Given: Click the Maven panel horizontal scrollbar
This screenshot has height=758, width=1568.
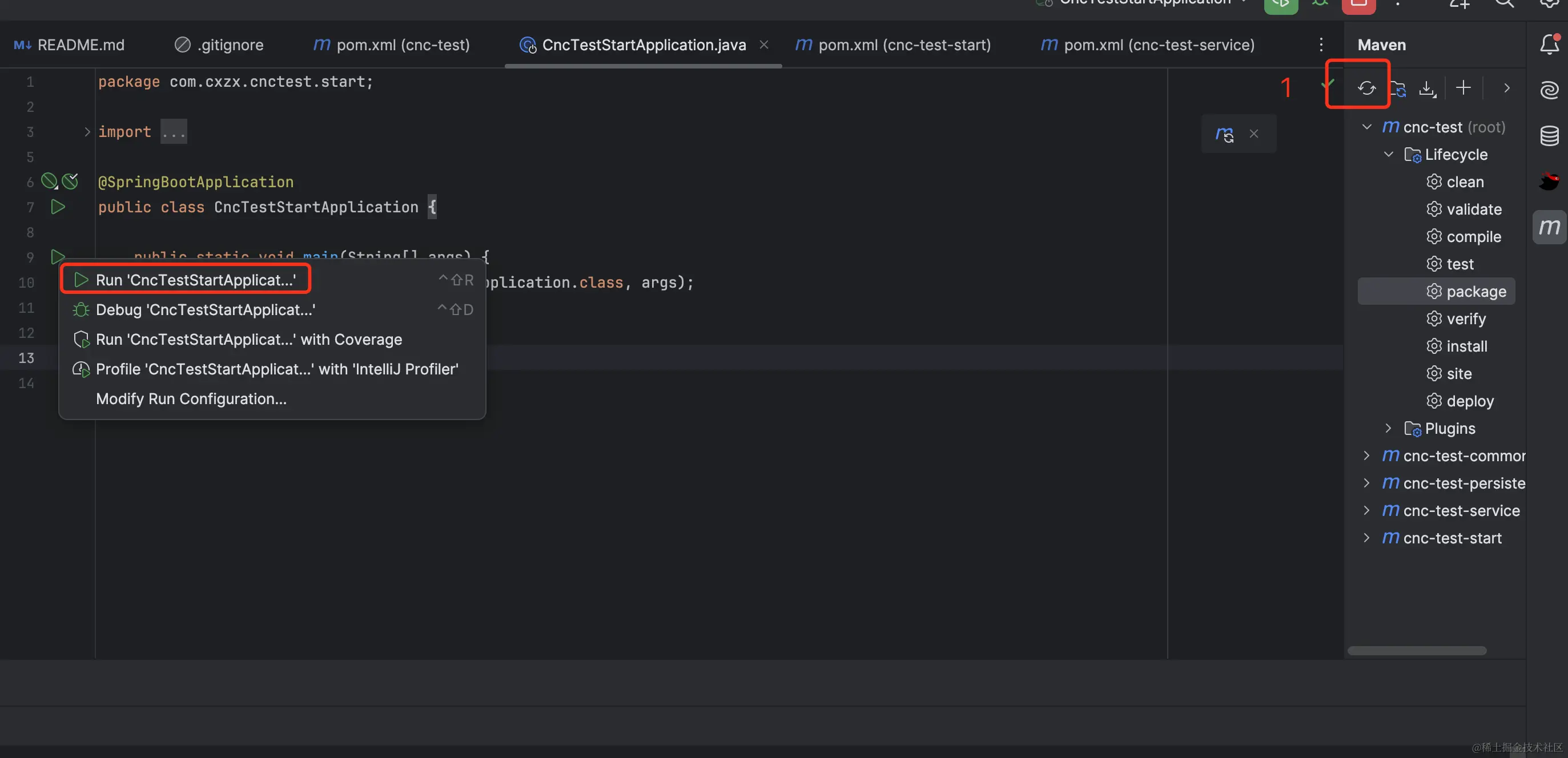Looking at the screenshot, I should click(1417, 650).
